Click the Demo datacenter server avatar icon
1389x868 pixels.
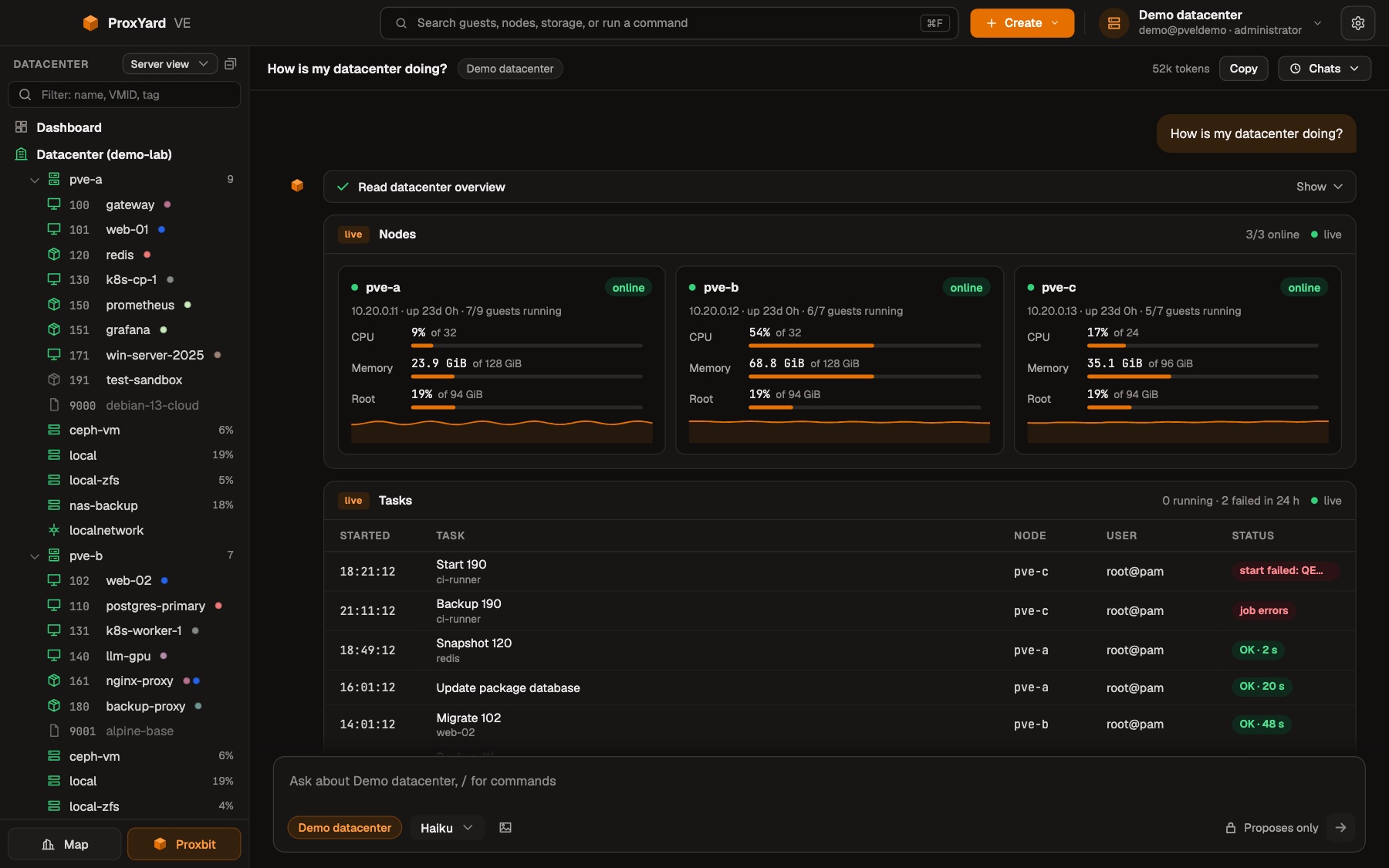[1114, 23]
